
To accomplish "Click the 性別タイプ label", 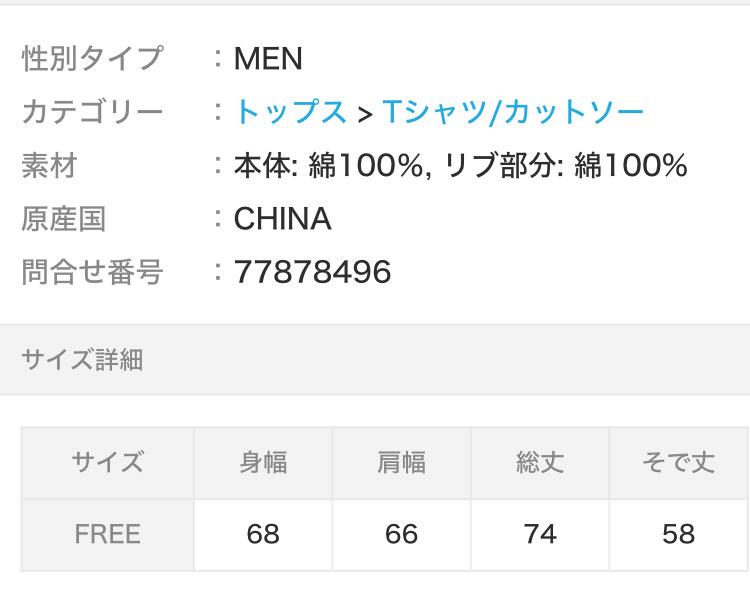I will (93, 58).
